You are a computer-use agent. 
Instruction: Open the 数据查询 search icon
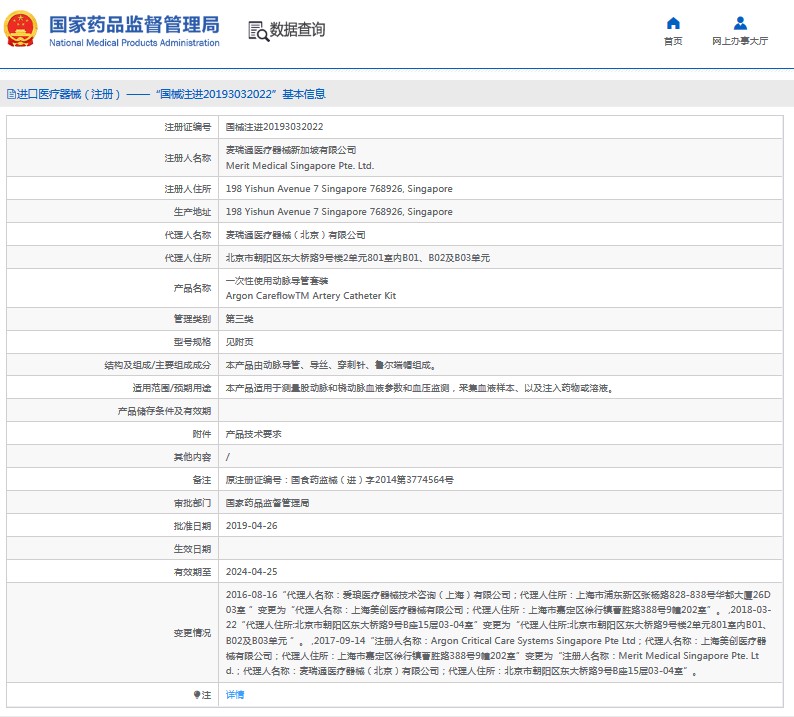pos(258,31)
